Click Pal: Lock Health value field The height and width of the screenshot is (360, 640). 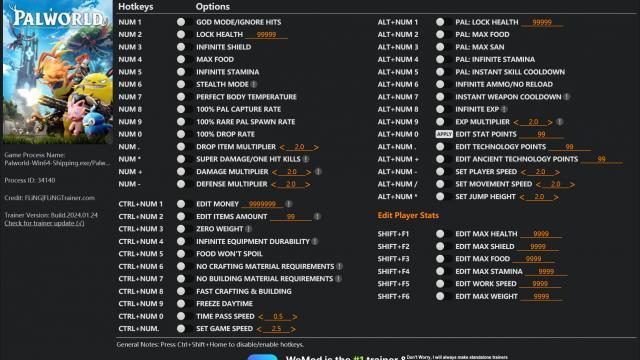(x=542, y=22)
